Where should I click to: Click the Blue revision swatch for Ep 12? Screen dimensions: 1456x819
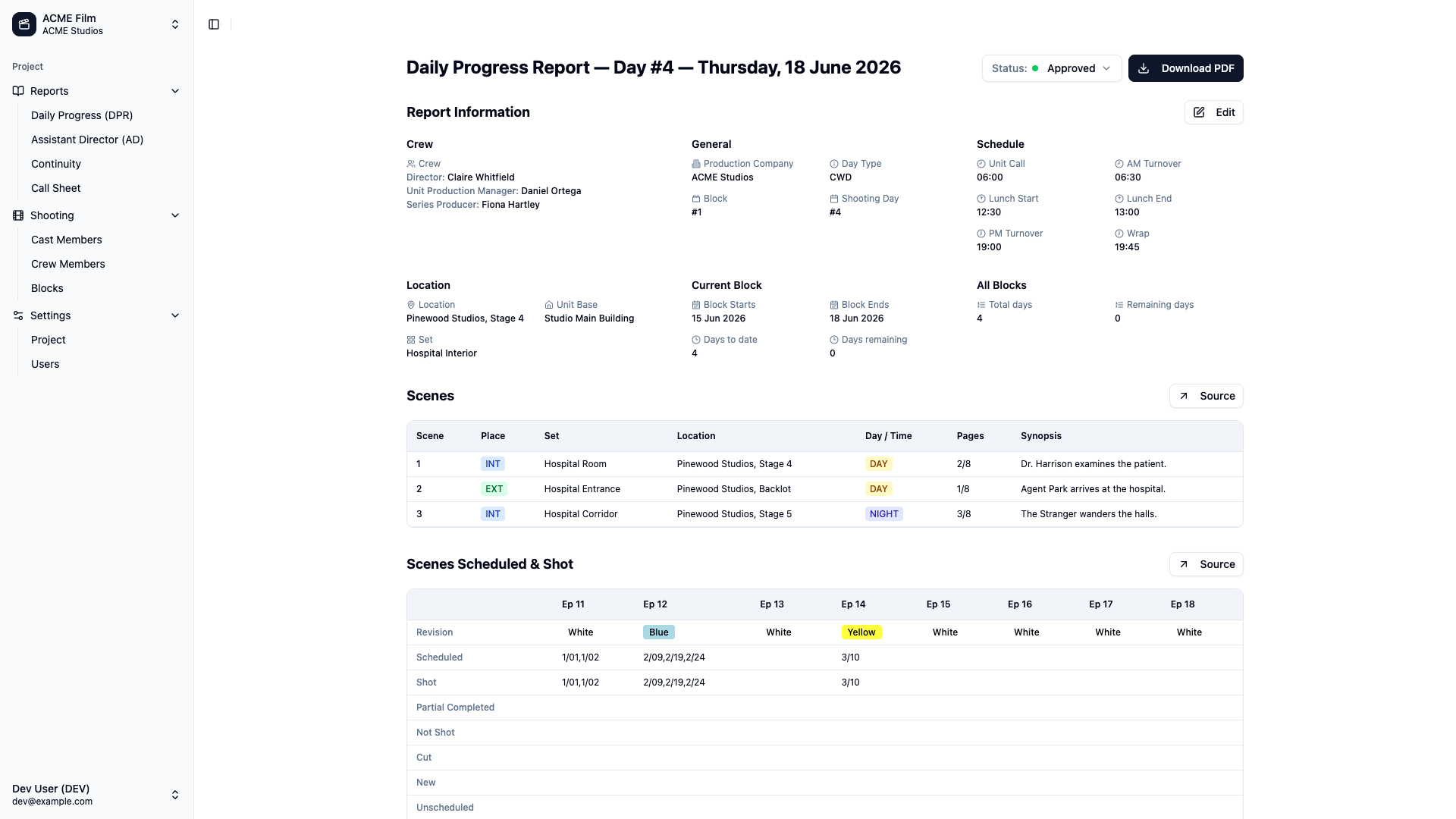(x=659, y=632)
